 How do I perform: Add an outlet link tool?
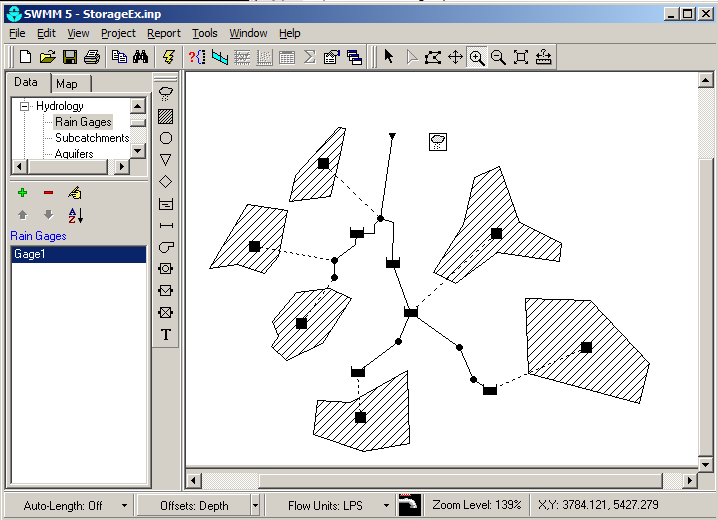pos(165,312)
